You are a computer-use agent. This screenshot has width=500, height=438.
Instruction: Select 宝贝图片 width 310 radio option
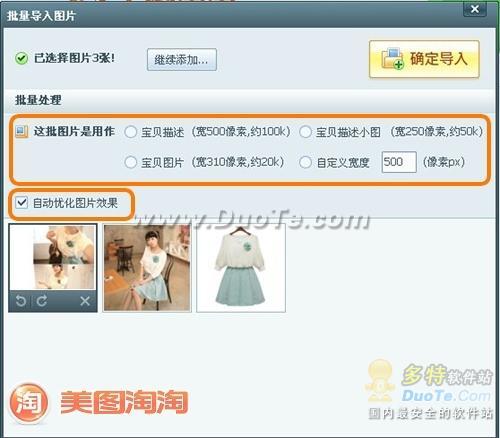tap(130, 163)
